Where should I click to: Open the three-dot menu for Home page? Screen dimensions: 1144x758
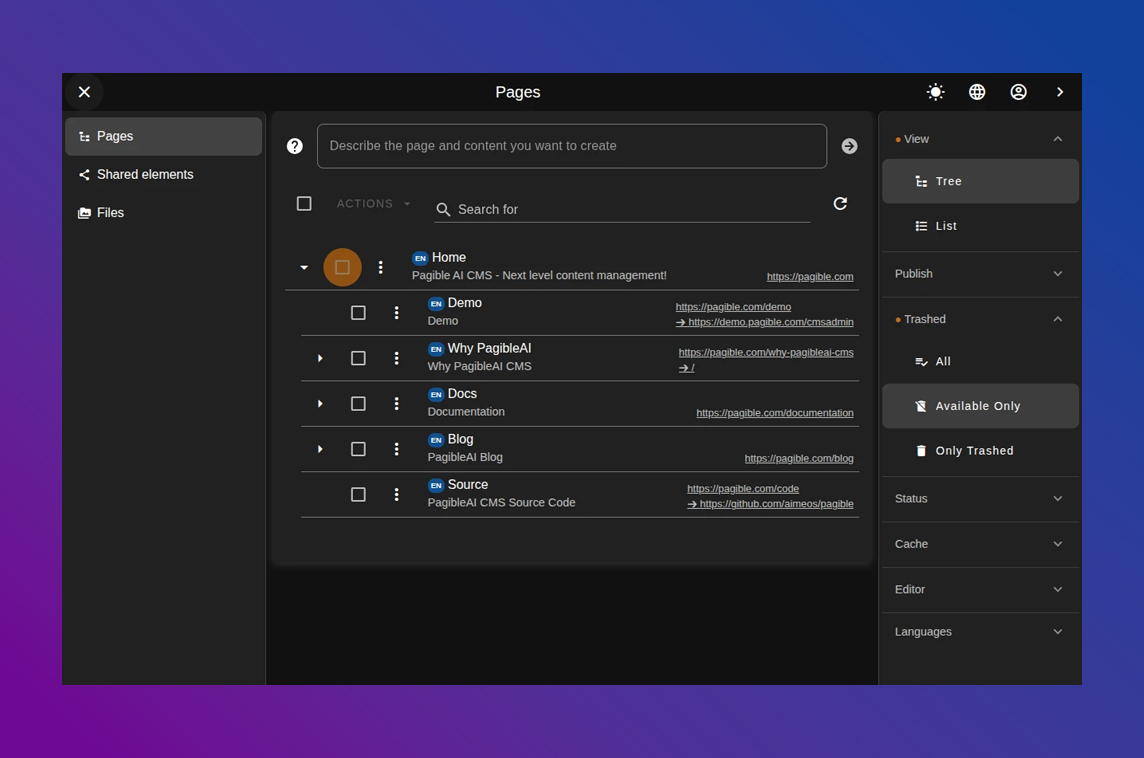pyautogui.click(x=380, y=267)
